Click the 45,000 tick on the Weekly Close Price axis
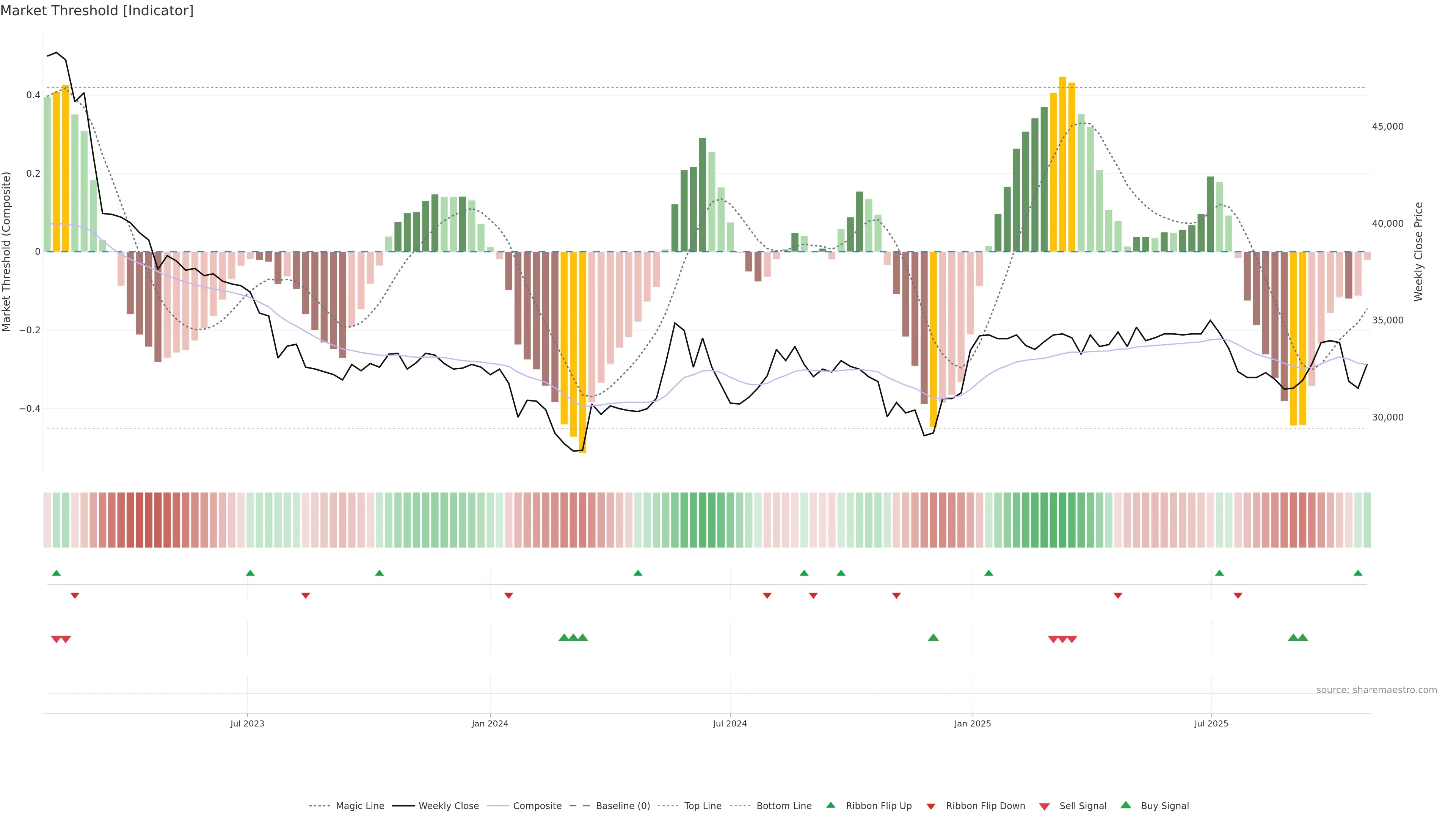This screenshot has height=819, width=1456. point(1387,127)
